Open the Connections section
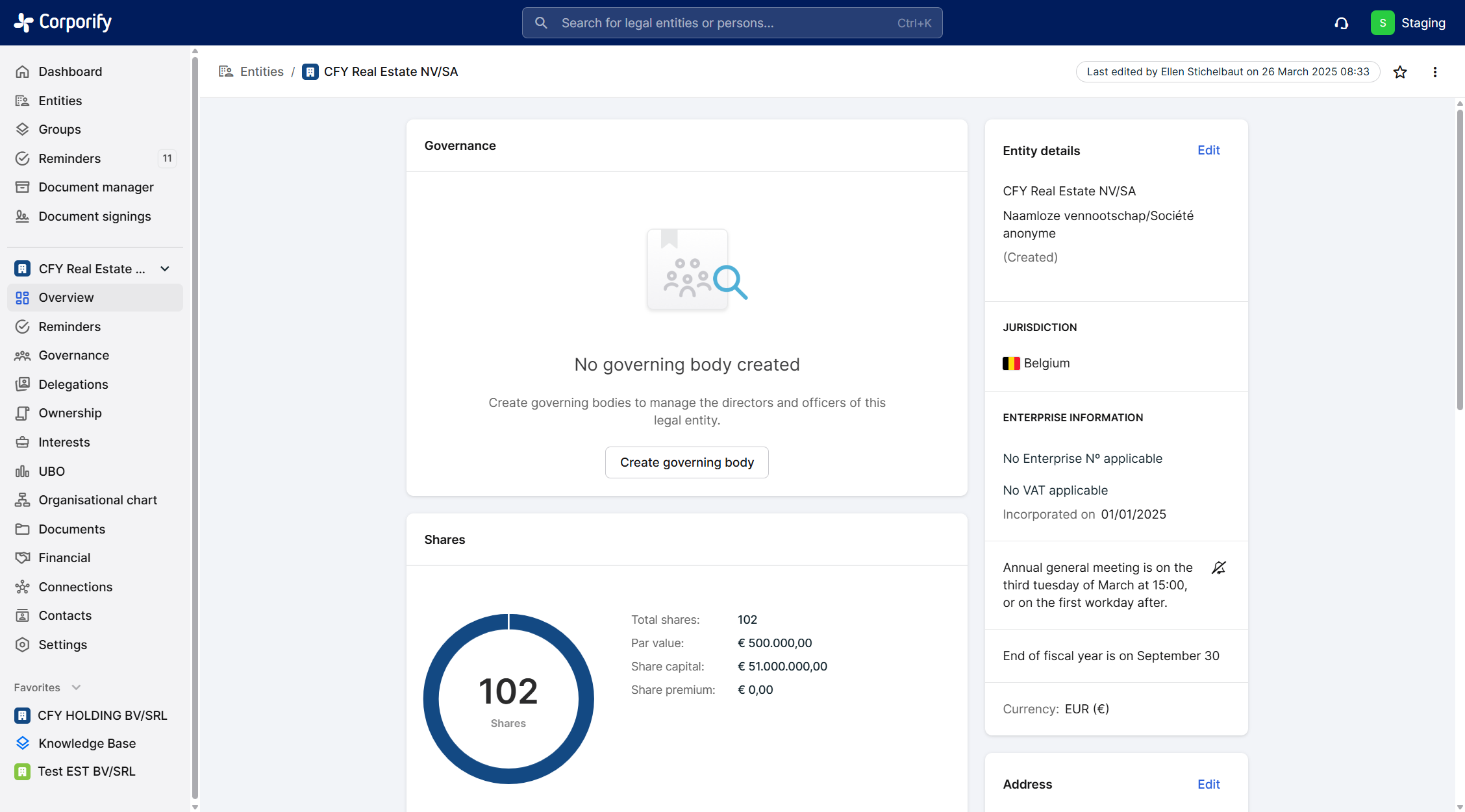The height and width of the screenshot is (812, 1465). (75, 587)
